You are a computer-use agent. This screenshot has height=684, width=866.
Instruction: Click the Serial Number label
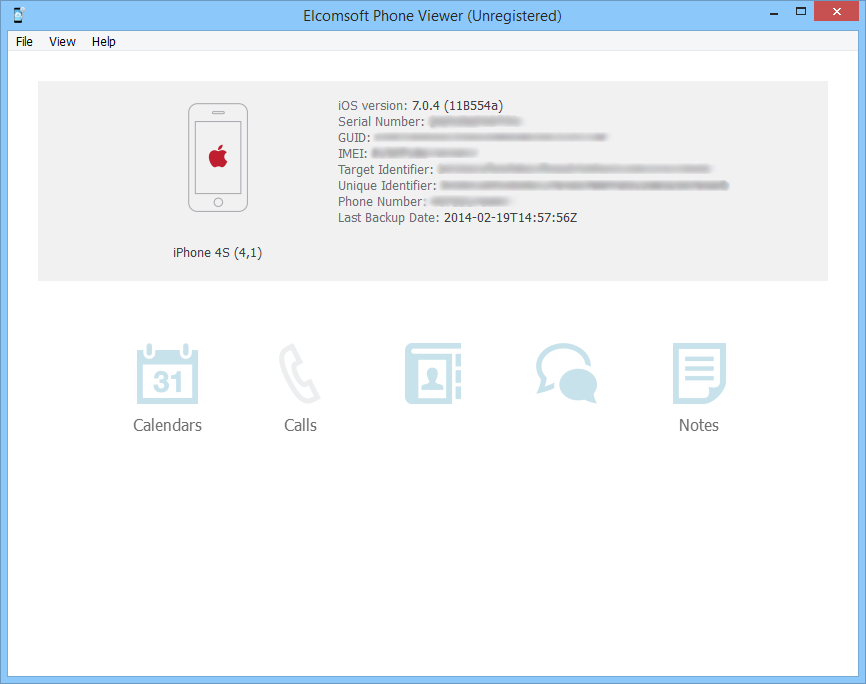coord(381,122)
